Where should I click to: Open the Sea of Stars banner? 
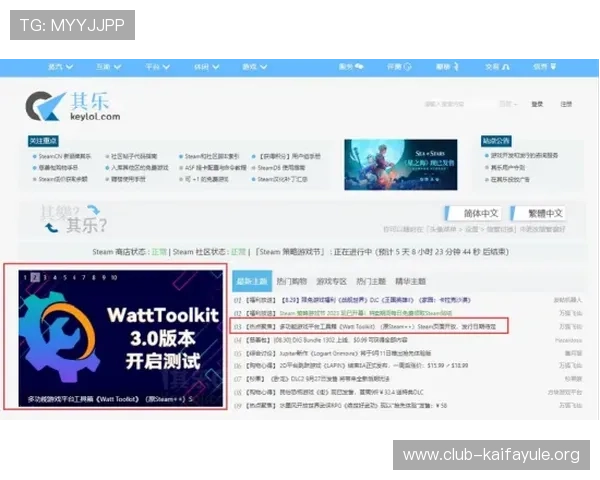[x=401, y=165]
